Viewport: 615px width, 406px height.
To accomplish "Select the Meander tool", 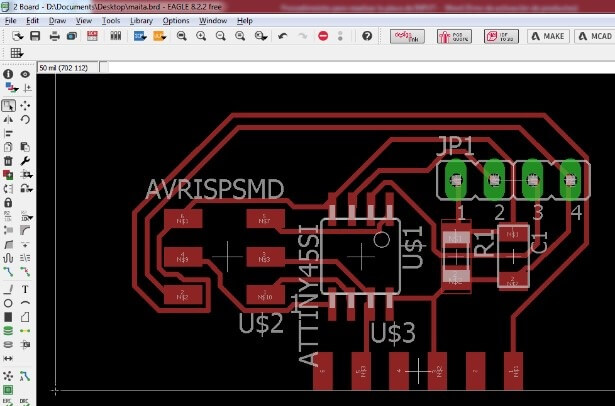I will point(8,258).
